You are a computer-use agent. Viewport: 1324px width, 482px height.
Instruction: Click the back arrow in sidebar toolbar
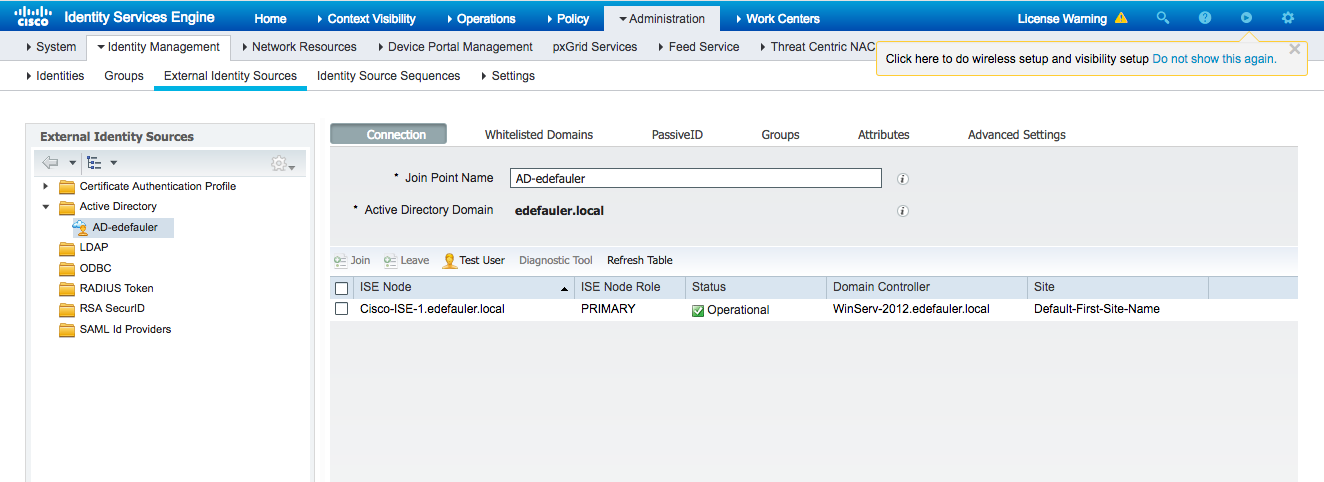(x=50, y=163)
